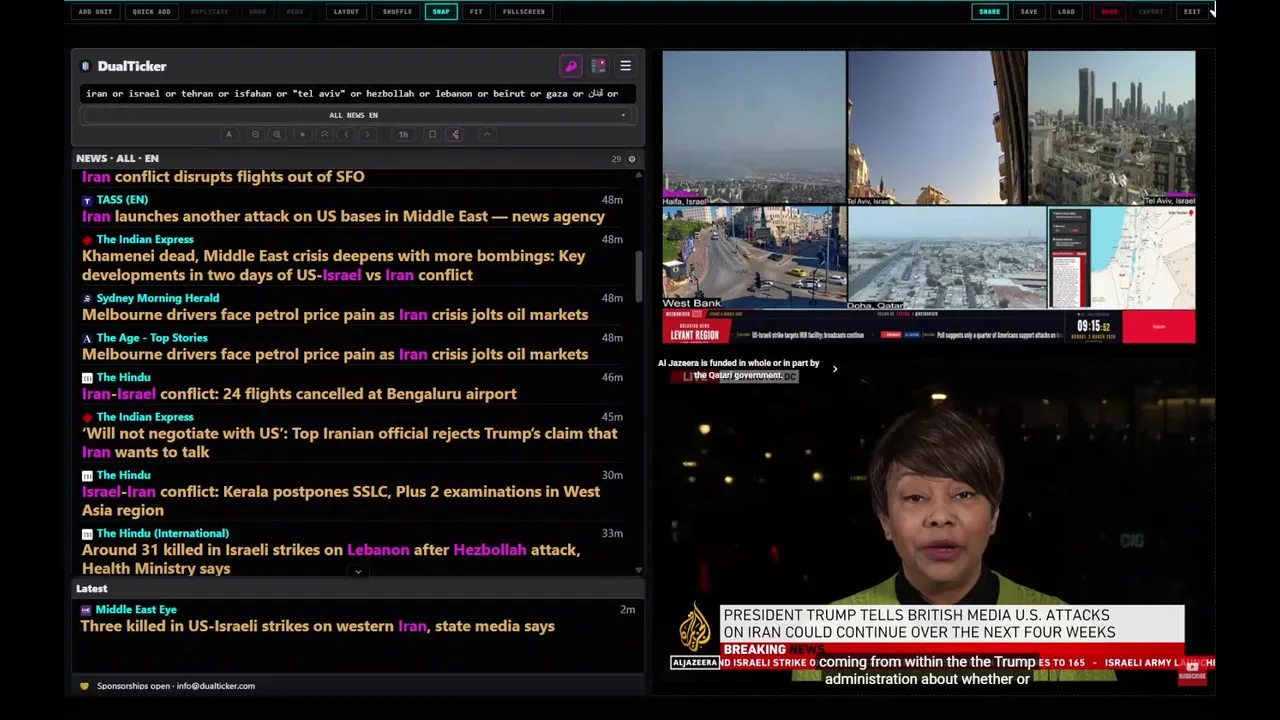
Task: Click the ADD UNIT button
Action: (96, 12)
